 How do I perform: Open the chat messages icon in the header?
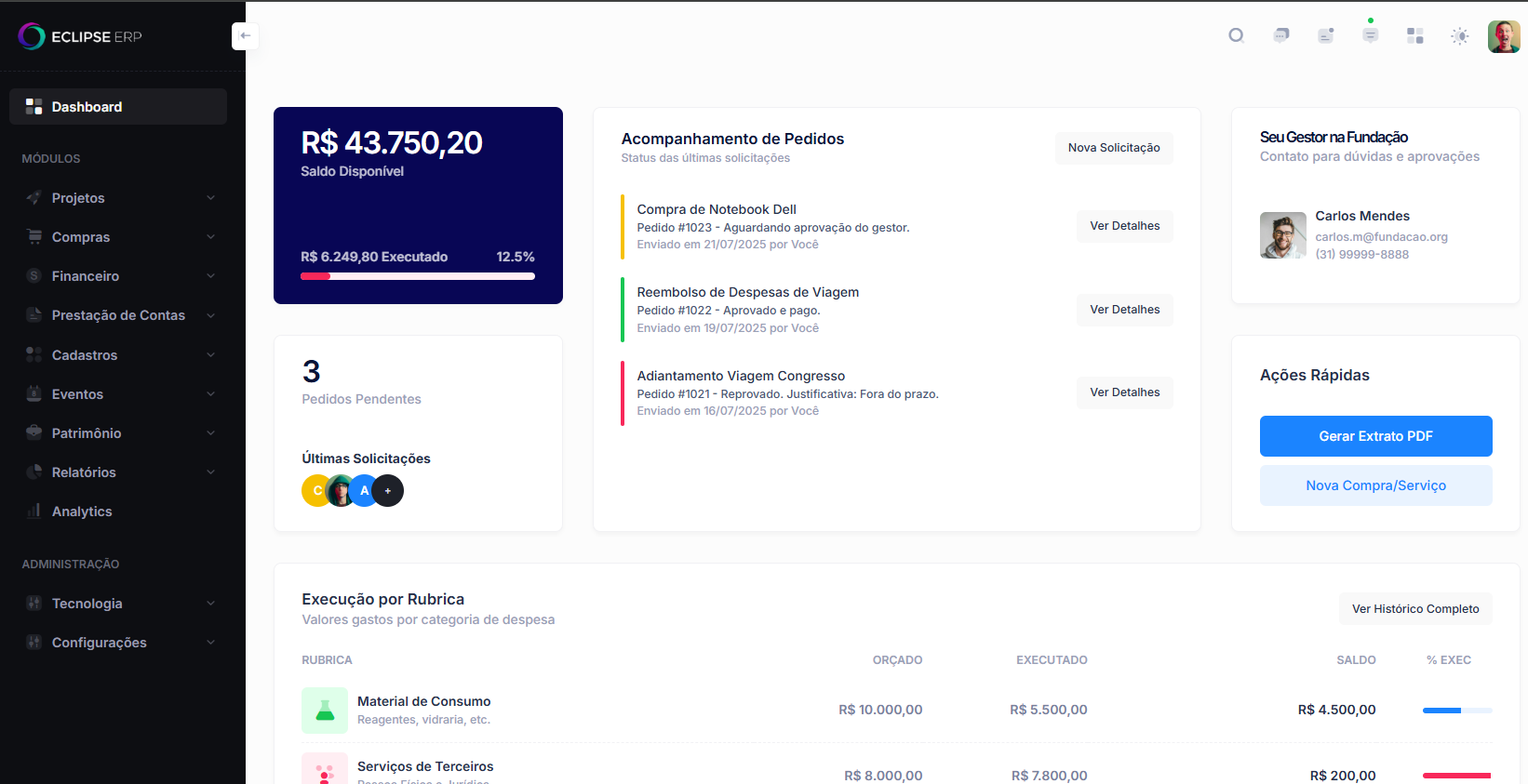(x=1281, y=36)
